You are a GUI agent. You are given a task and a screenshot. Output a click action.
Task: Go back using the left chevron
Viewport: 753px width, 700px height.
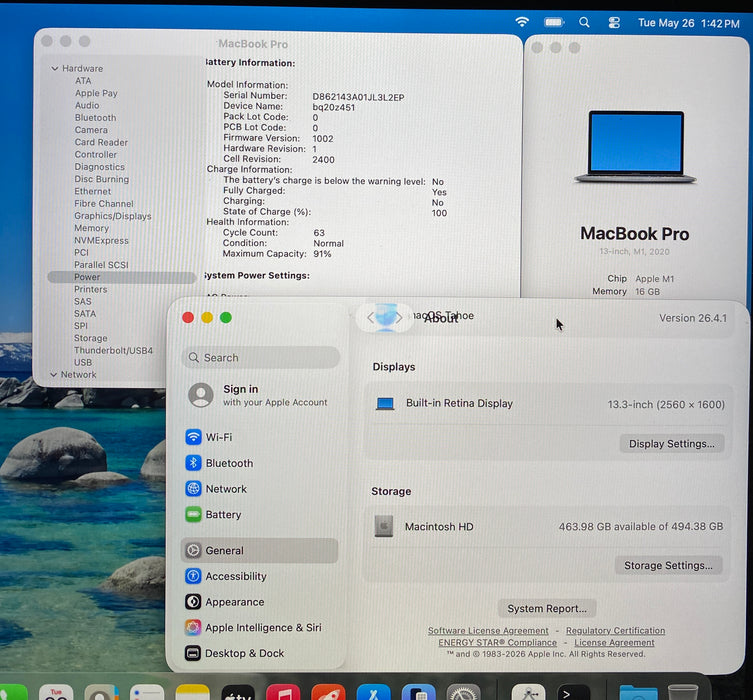(x=370, y=317)
